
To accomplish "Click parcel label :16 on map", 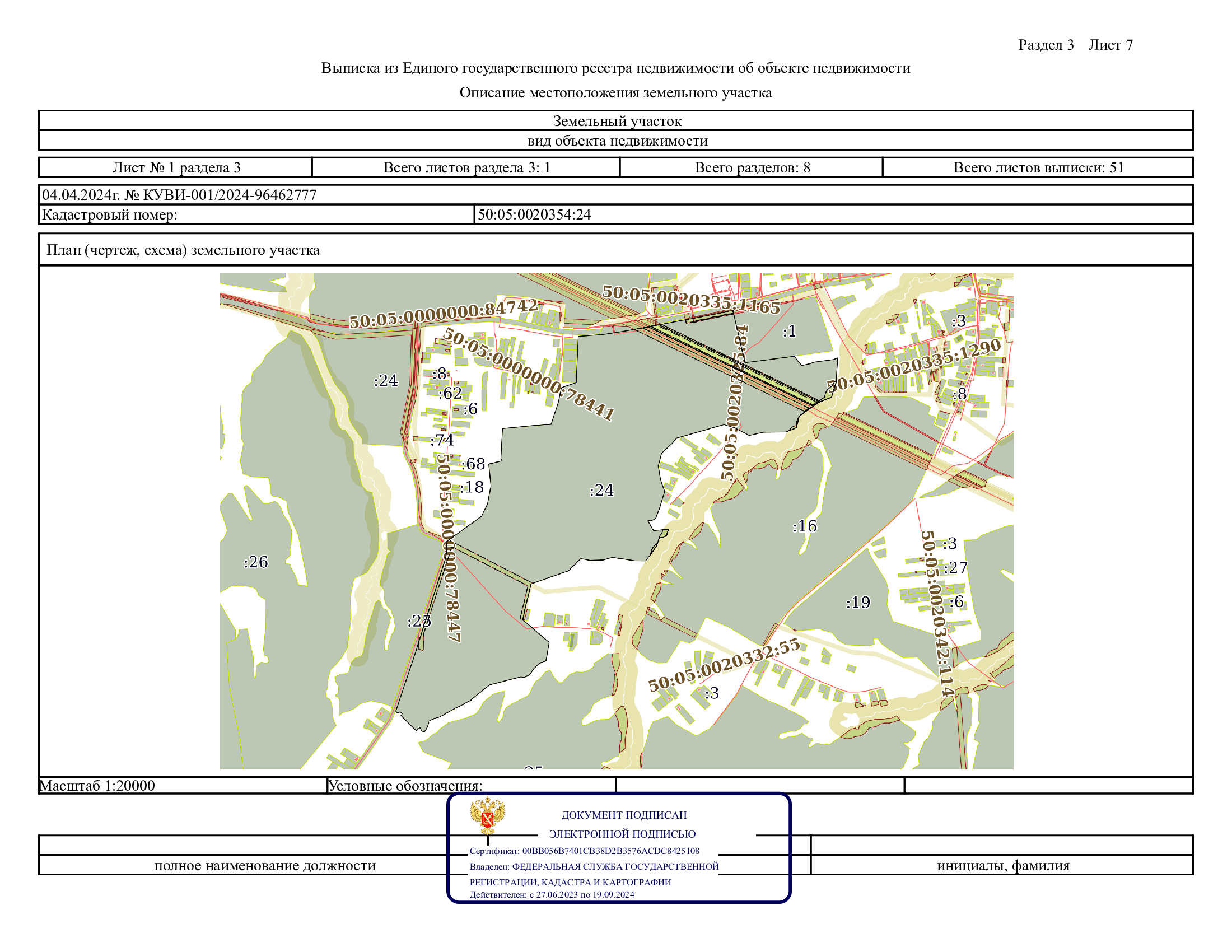I will (804, 526).
